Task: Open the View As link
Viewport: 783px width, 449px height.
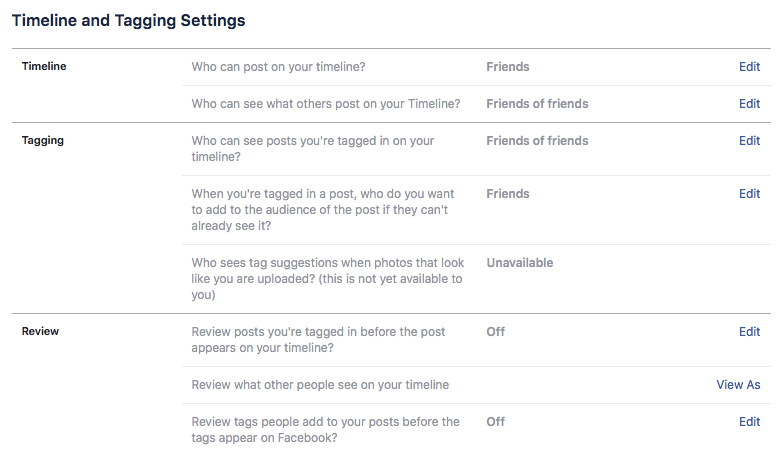Action: pos(738,385)
